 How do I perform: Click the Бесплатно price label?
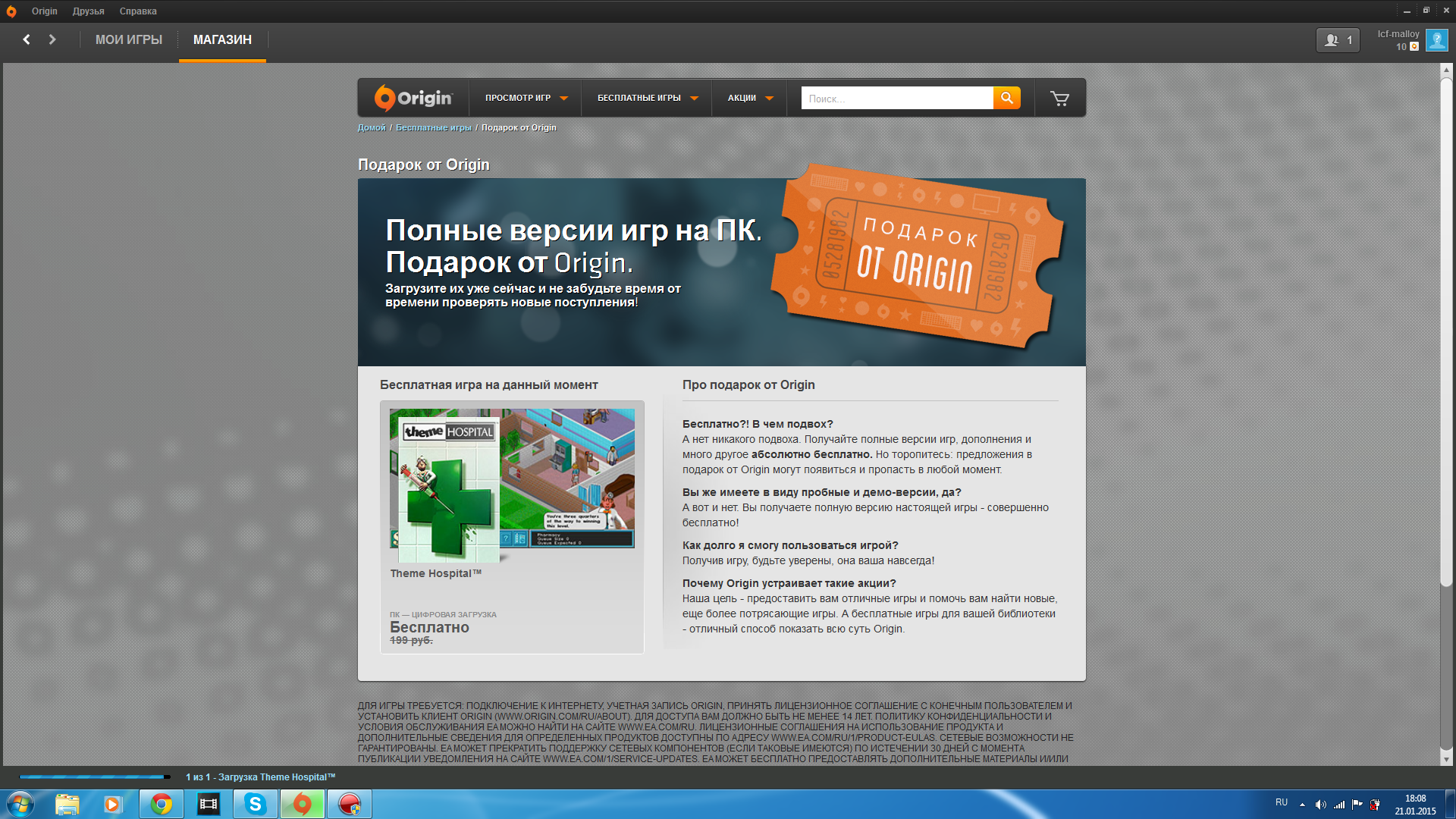(x=429, y=627)
